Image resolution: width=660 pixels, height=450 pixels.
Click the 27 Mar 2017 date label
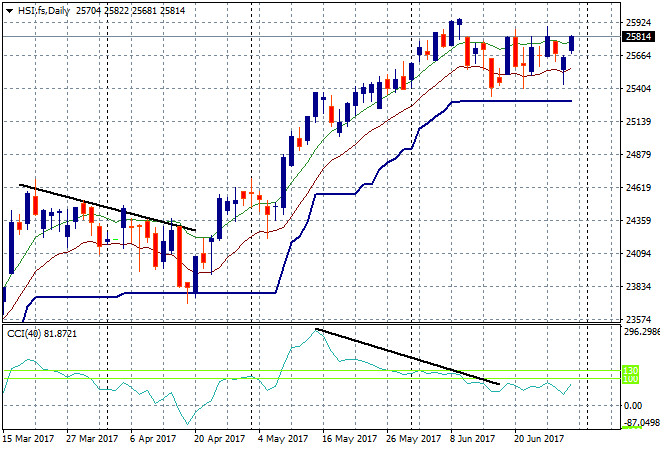(92, 439)
